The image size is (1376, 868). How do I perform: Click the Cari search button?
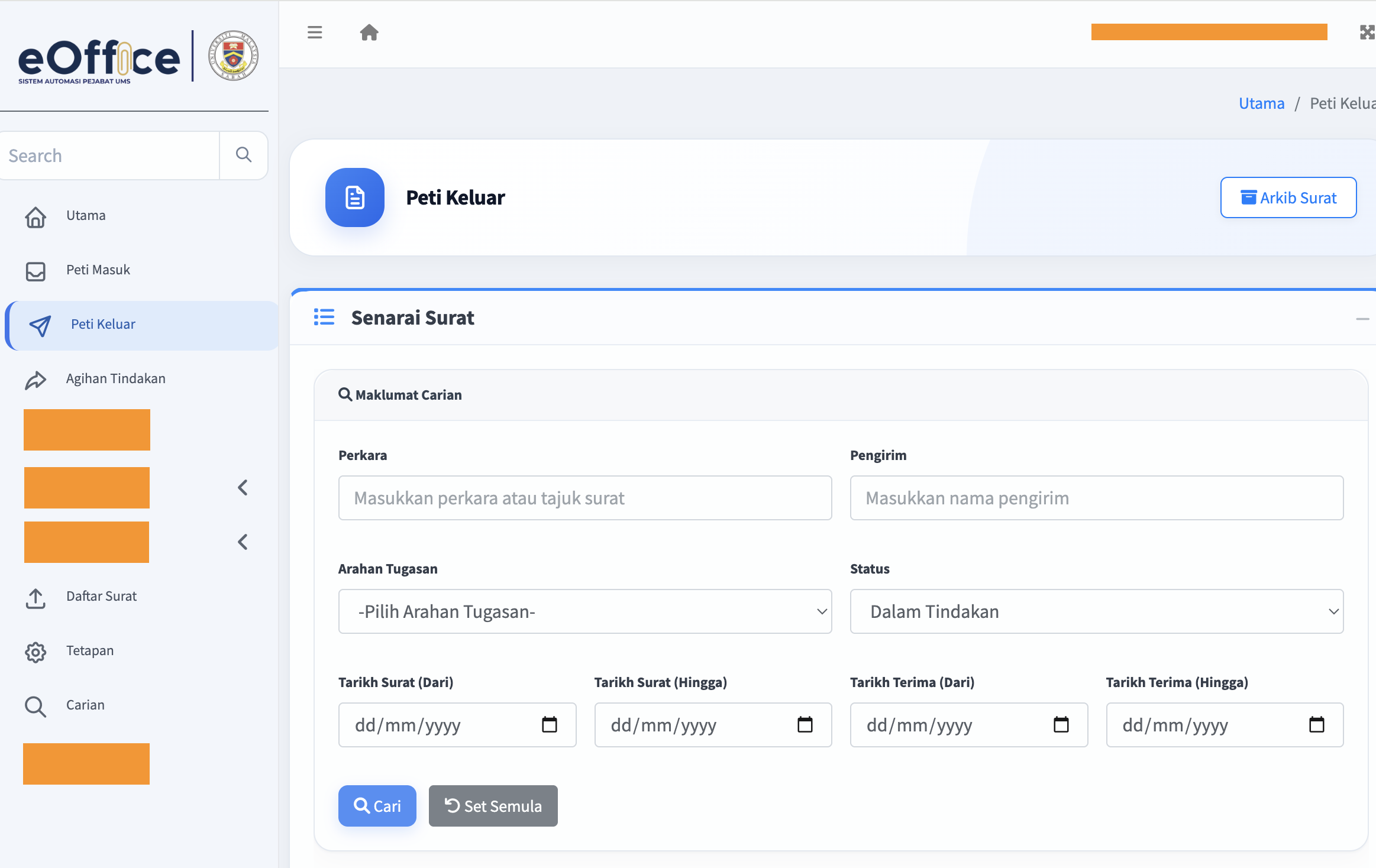[x=377, y=806]
